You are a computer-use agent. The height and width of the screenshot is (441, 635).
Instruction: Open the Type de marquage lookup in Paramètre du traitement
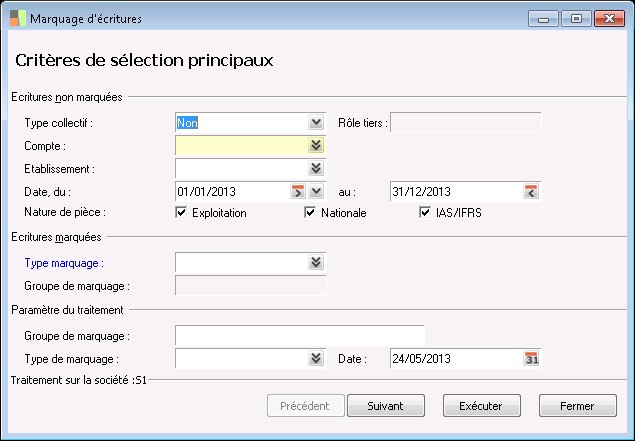(316, 358)
